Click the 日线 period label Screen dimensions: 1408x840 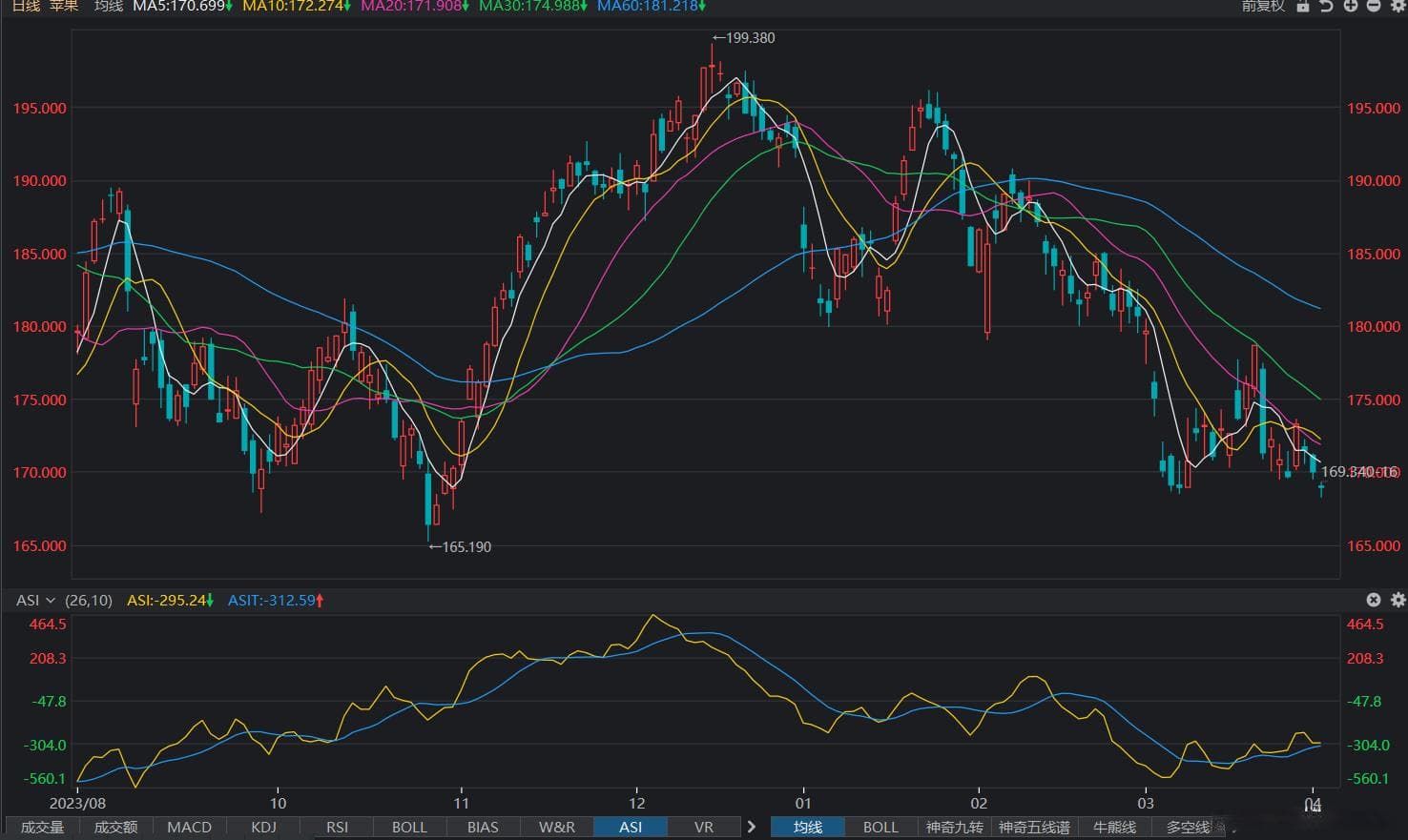tap(26, 6)
